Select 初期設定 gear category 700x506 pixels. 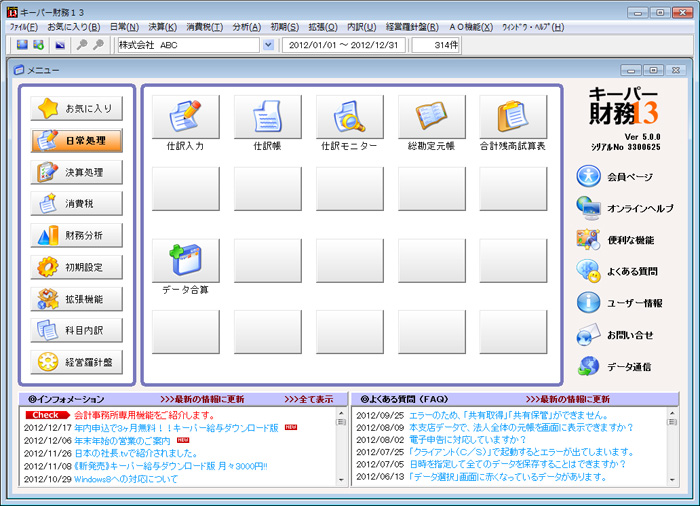tap(76, 267)
